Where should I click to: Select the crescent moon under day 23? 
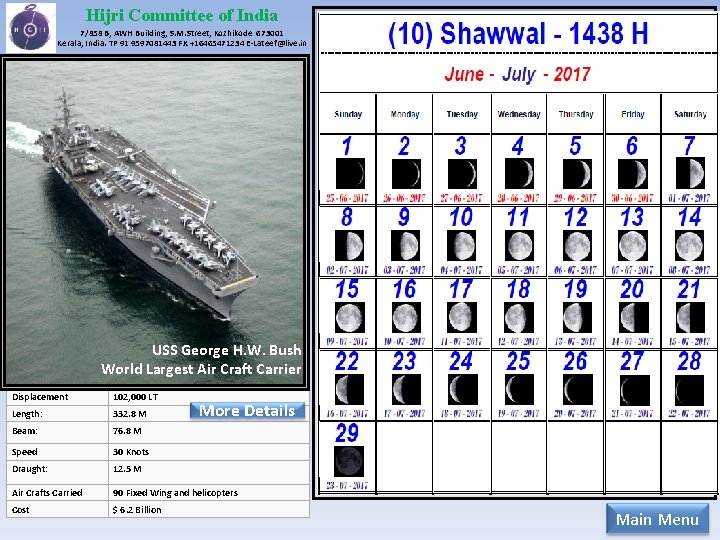pyautogui.click(x=406, y=389)
